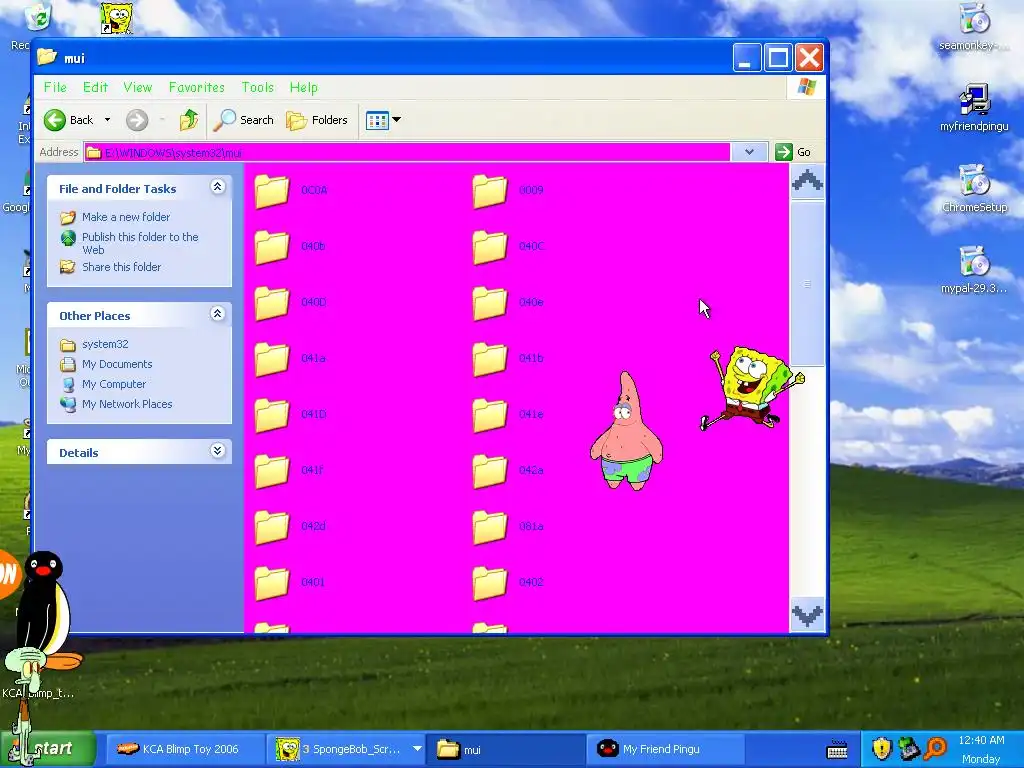Screen dimensions: 1024x768
Task: Click the magnifier icon in system tray
Action: click(936, 749)
